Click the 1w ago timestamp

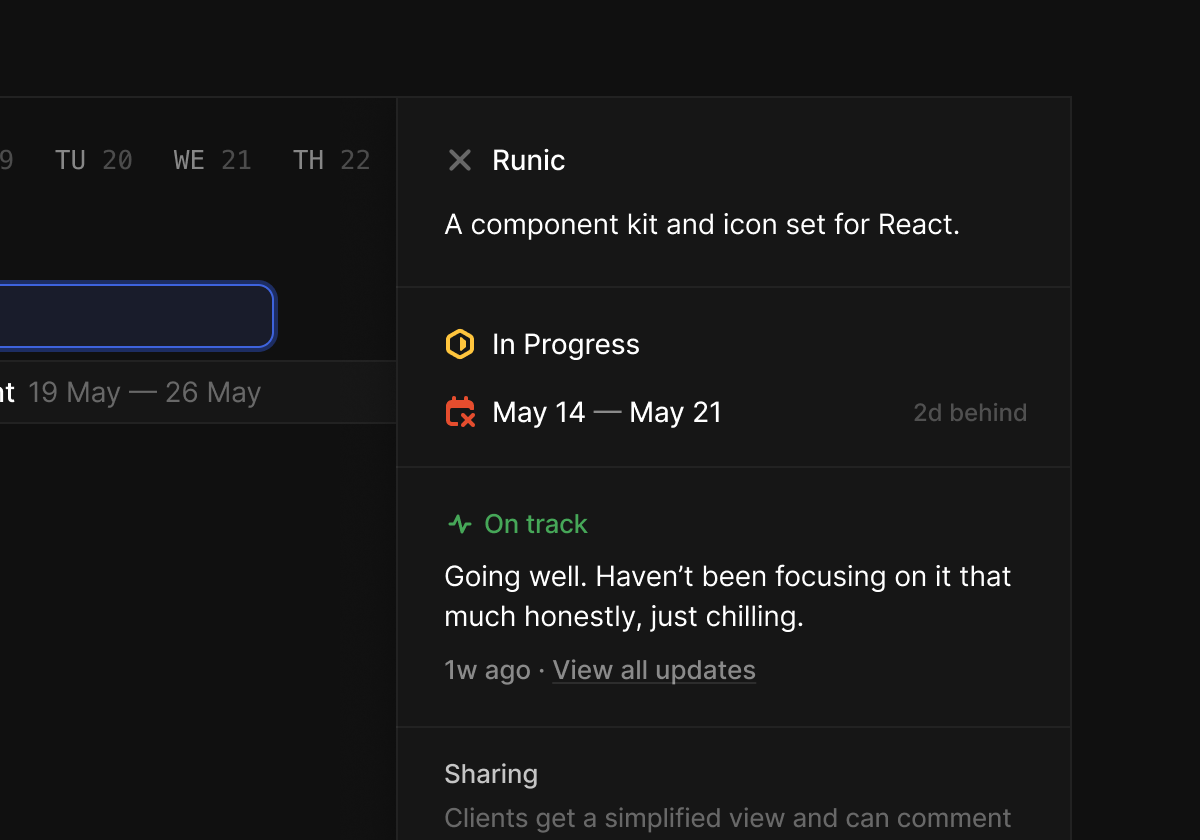(x=487, y=670)
